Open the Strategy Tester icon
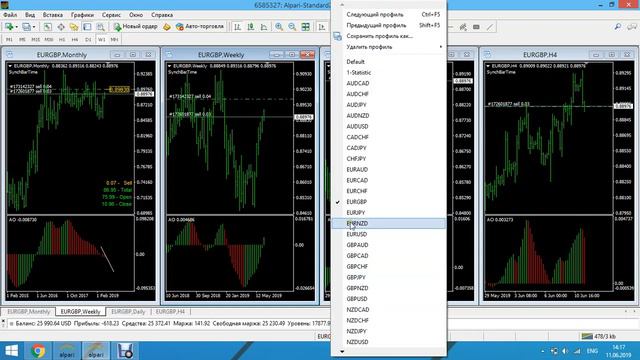This screenshot has height=360, width=640. tap(100, 27)
